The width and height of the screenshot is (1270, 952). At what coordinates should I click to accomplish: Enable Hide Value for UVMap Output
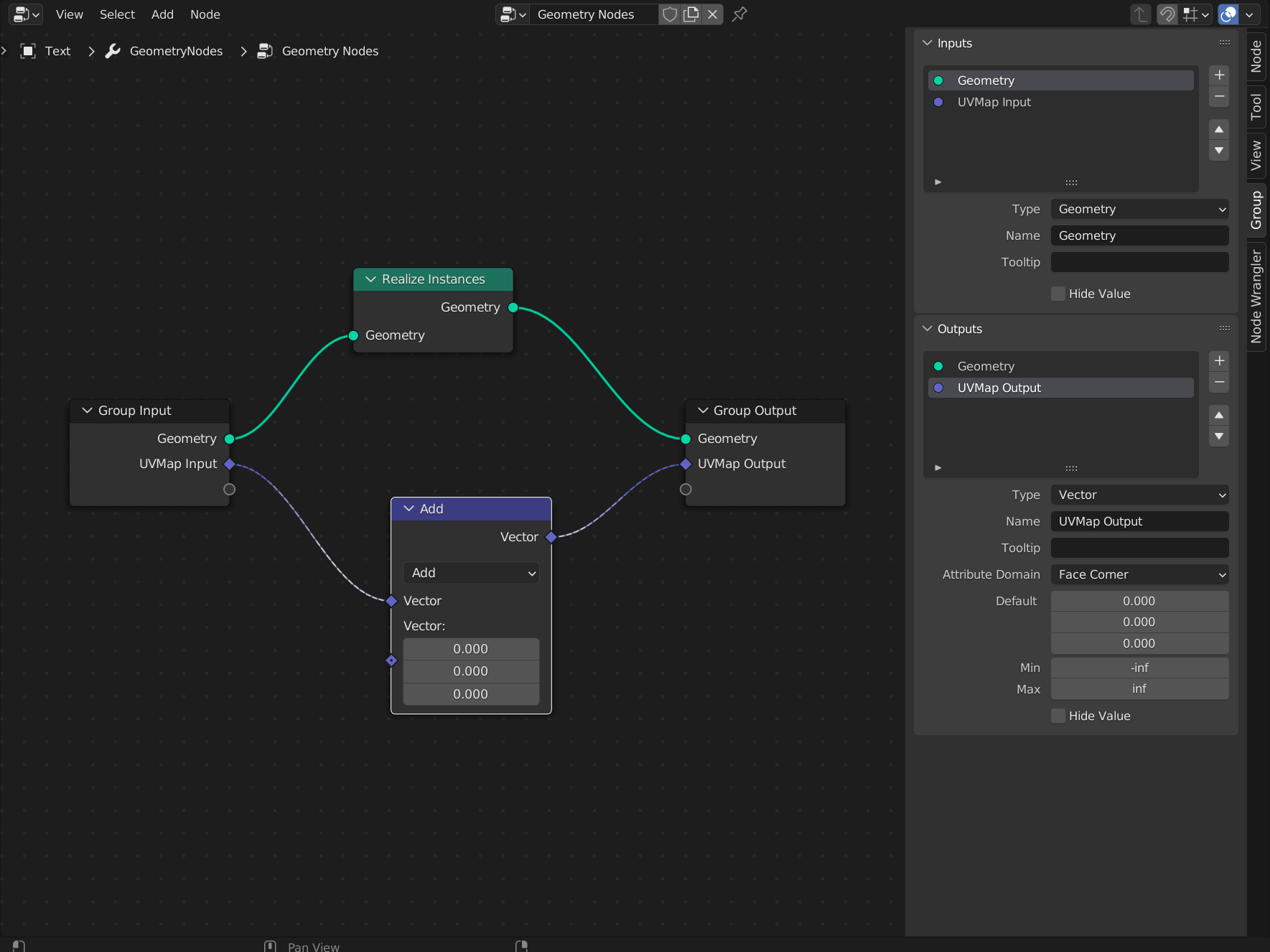tap(1058, 716)
